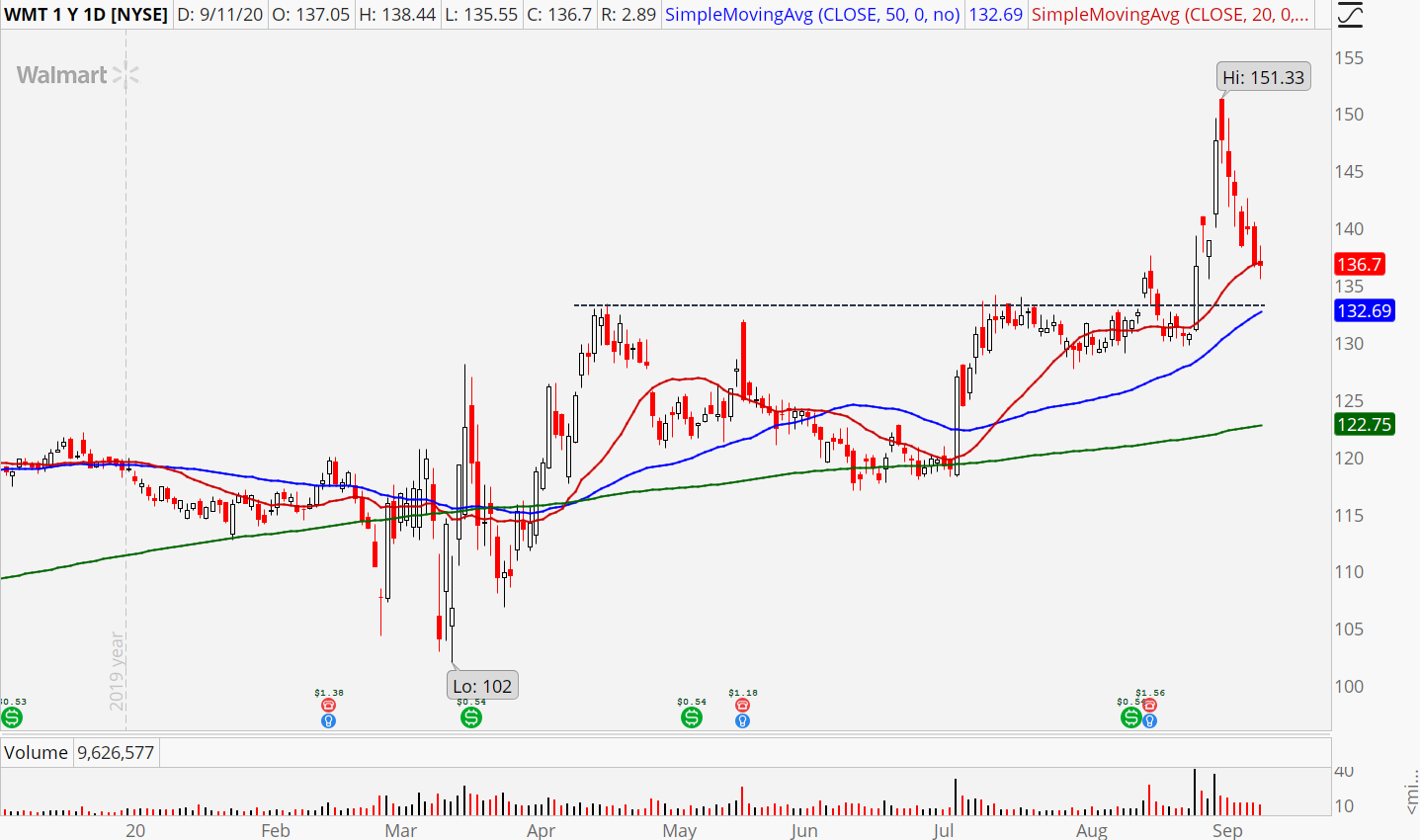Click the O: 137.05 open value
Image resolution: width=1420 pixels, height=840 pixels.
(311, 15)
